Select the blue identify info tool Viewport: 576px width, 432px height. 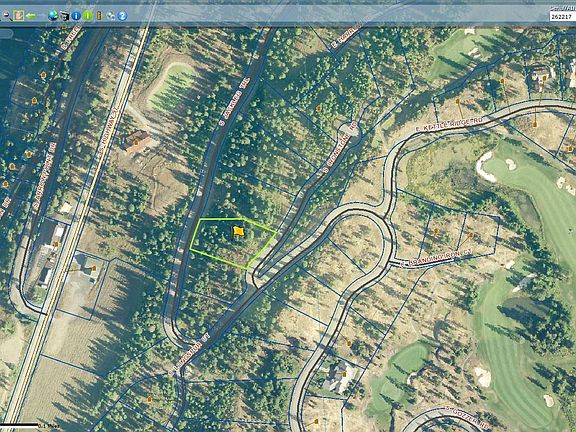coord(76,15)
